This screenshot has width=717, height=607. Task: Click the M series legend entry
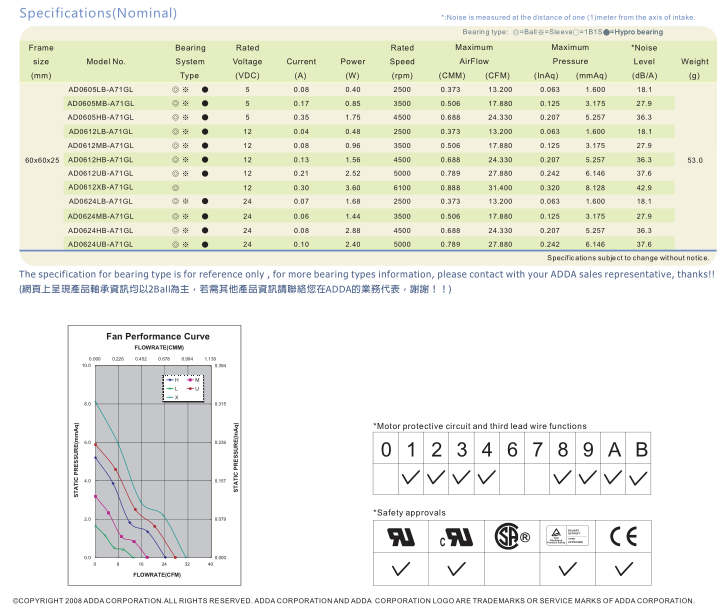193,380
